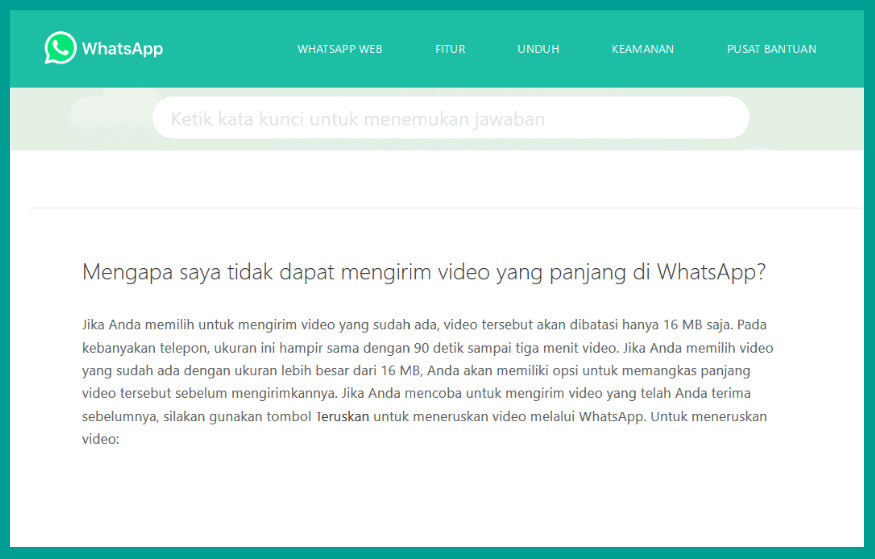Click the article heading about long videos

click(x=424, y=272)
